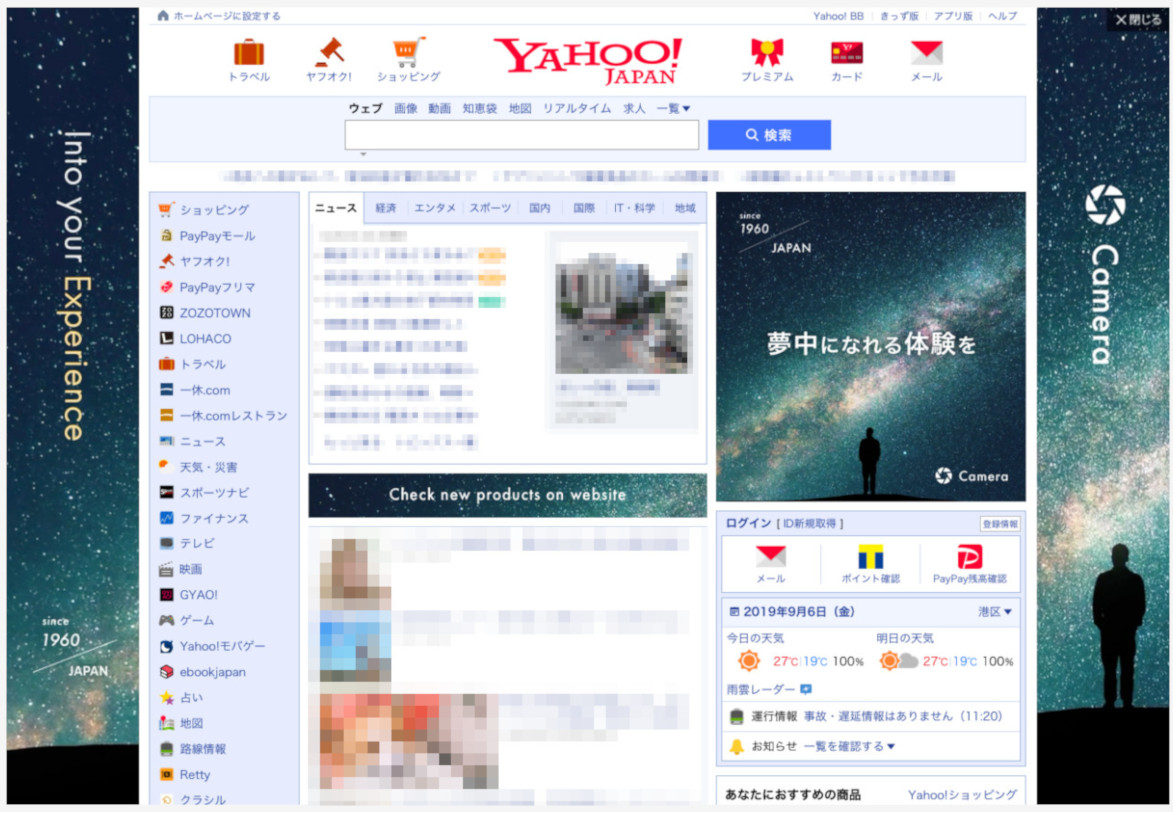Click the Check new products on website banner
Image resolution: width=1173 pixels, height=813 pixels.
coord(507,495)
